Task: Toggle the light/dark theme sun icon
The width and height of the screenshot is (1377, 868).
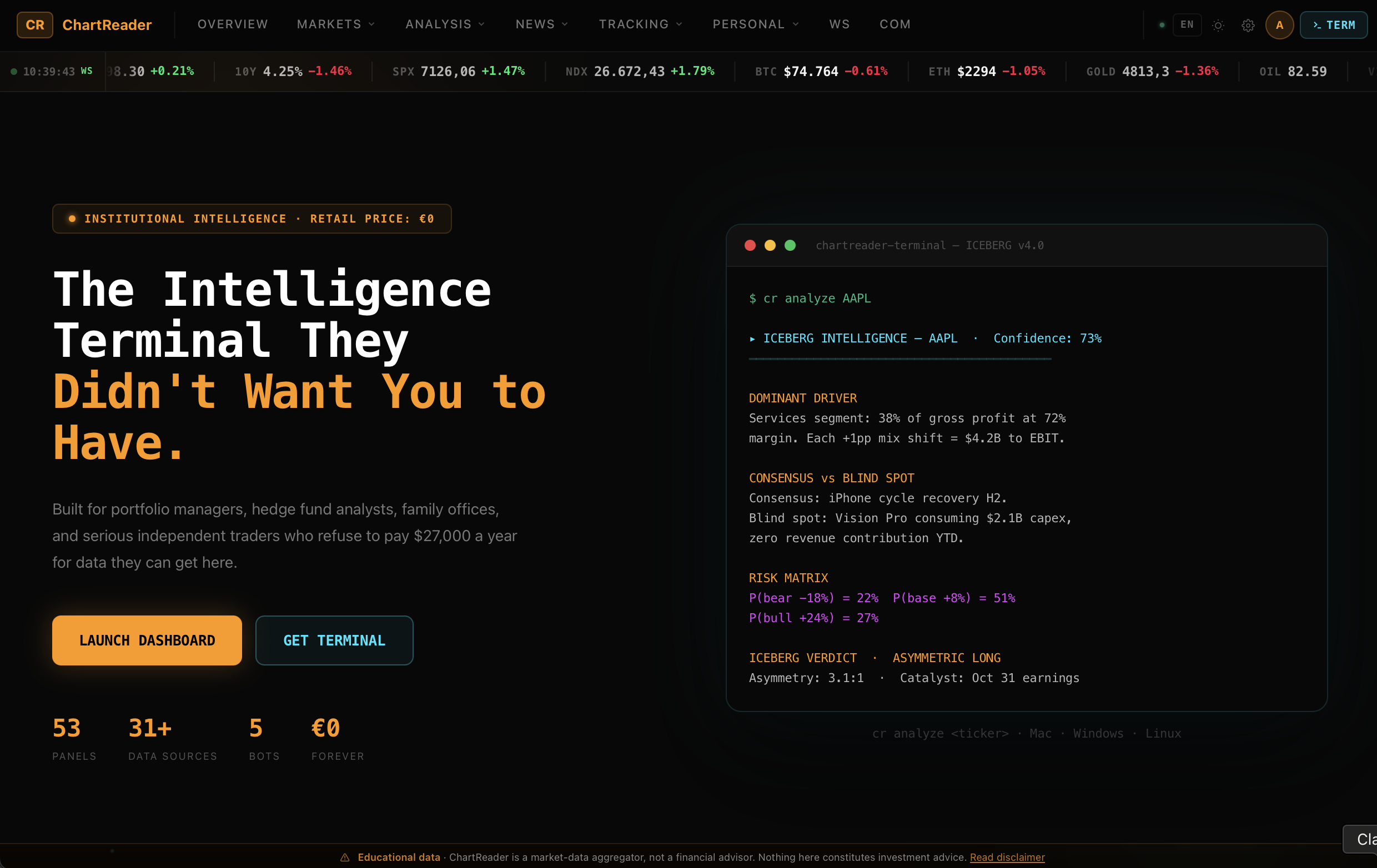Action: click(1218, 25)
